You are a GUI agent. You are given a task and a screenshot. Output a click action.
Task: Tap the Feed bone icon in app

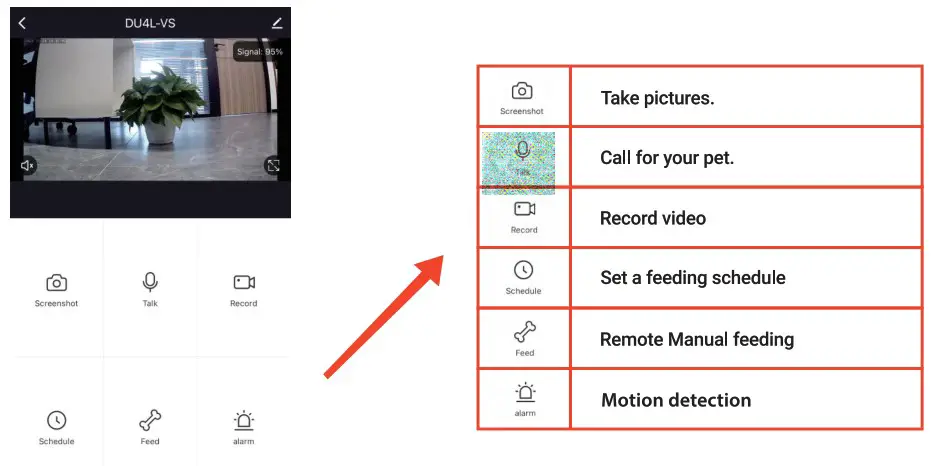(150, 420)
